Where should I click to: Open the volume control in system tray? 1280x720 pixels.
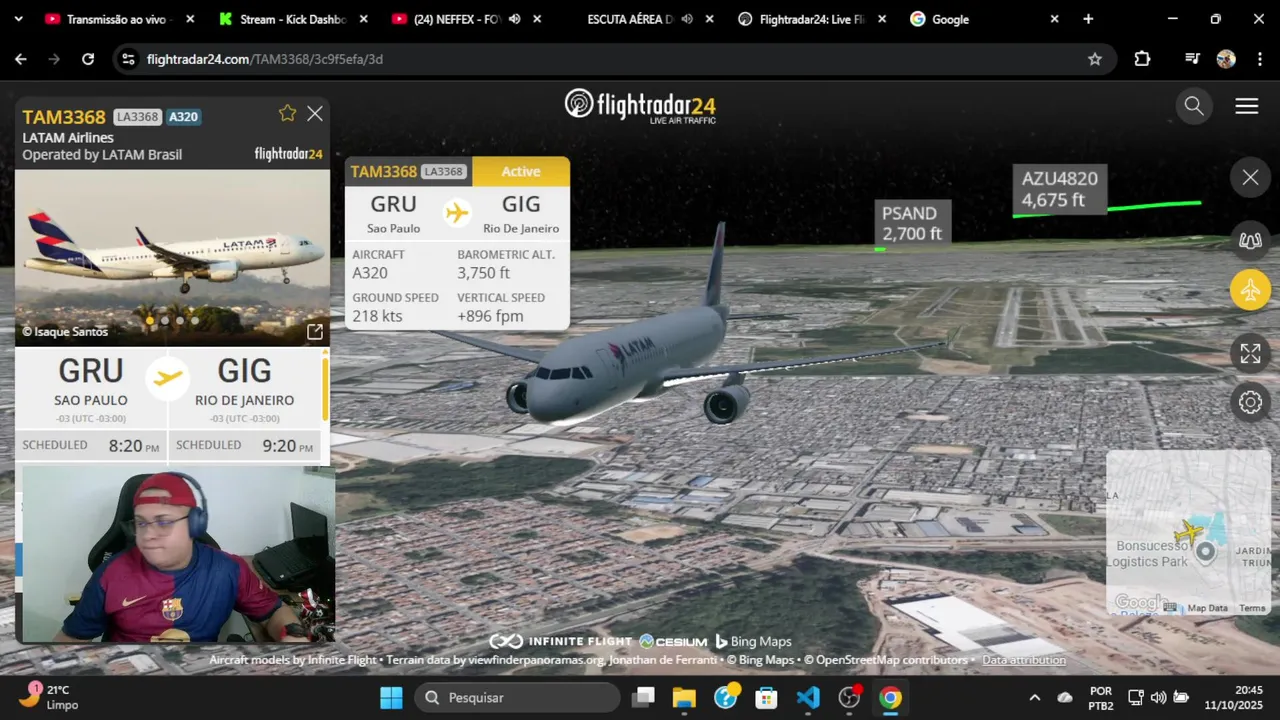[1158, 697]
